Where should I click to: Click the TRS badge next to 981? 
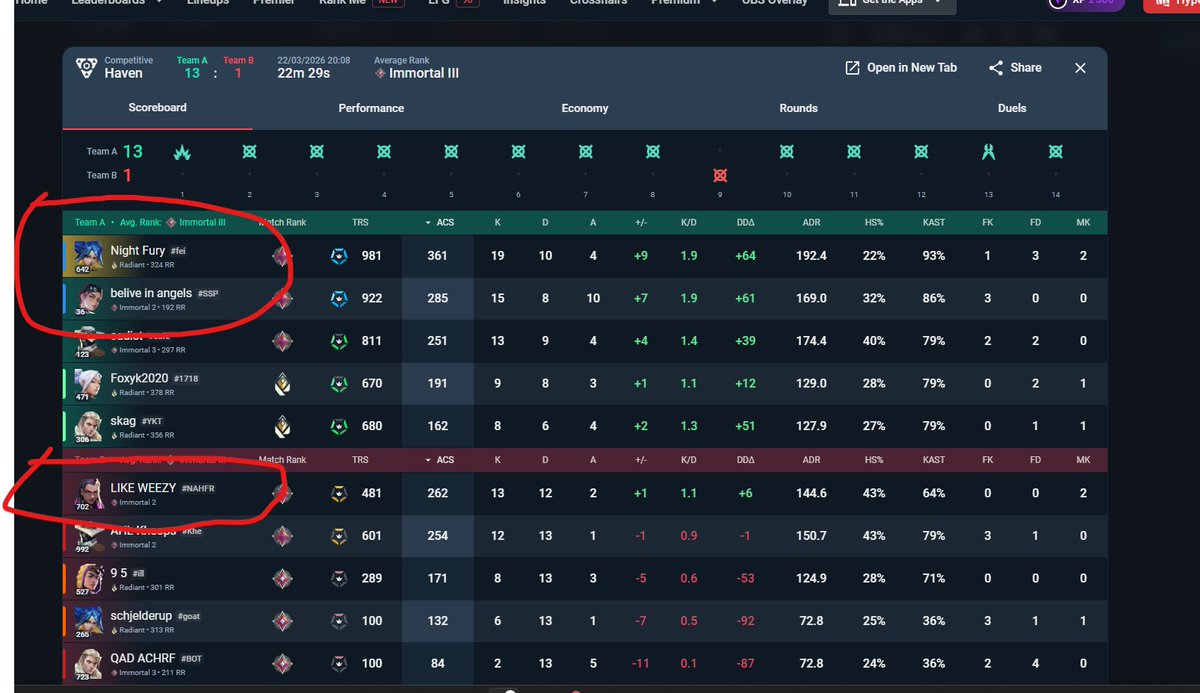point(340,256)
